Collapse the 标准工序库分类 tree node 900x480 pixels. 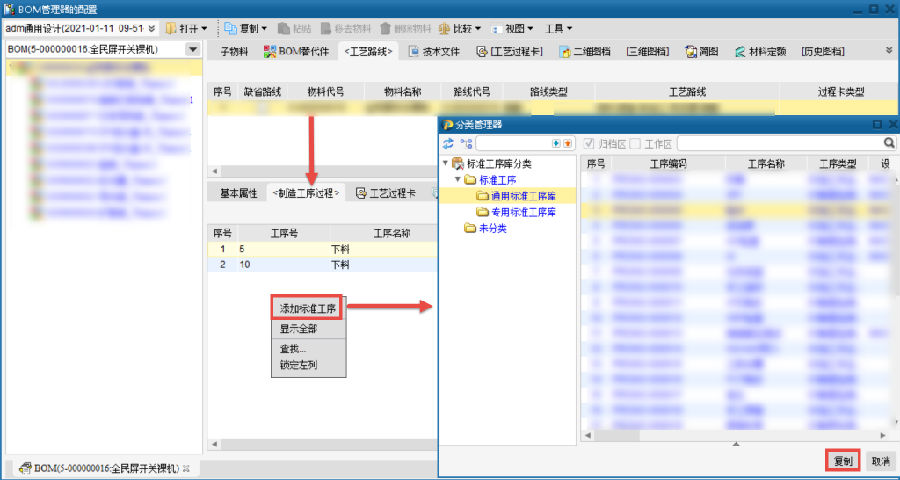click(445, 164)
